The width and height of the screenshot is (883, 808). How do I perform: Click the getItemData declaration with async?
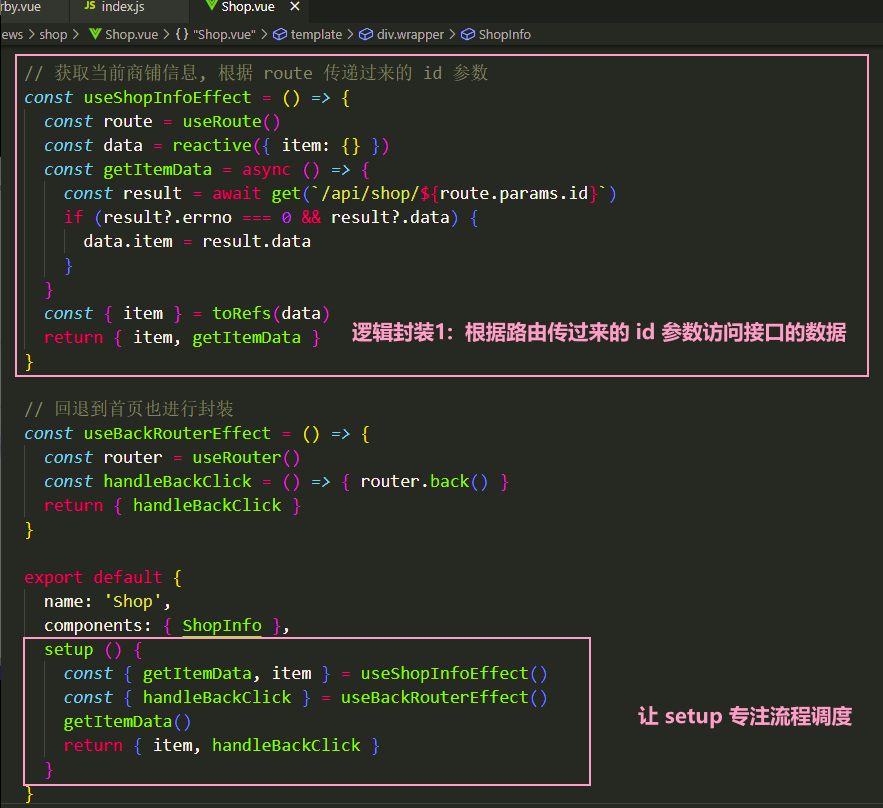click(158, 169)
